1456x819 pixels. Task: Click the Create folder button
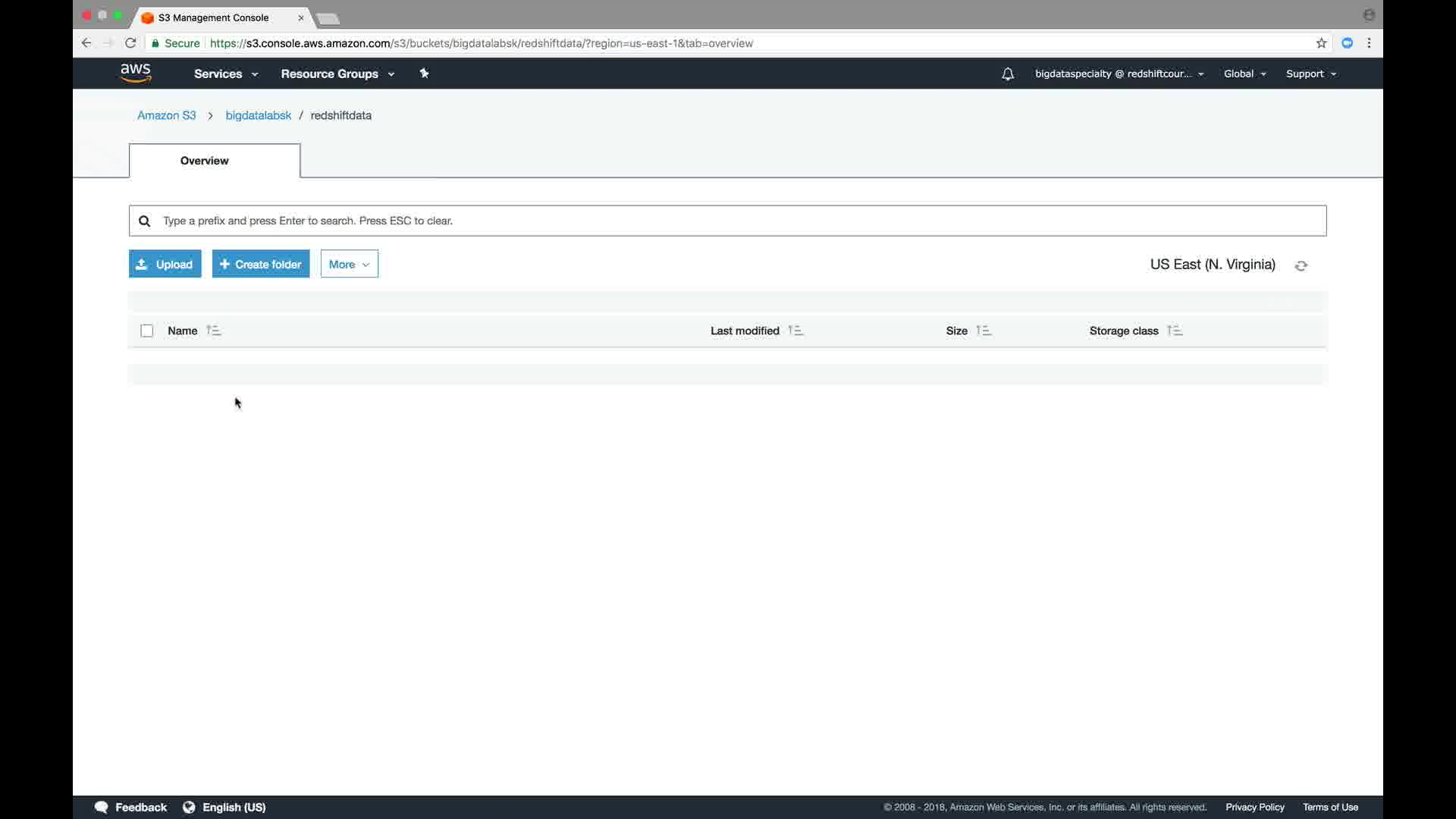[261, 264]
